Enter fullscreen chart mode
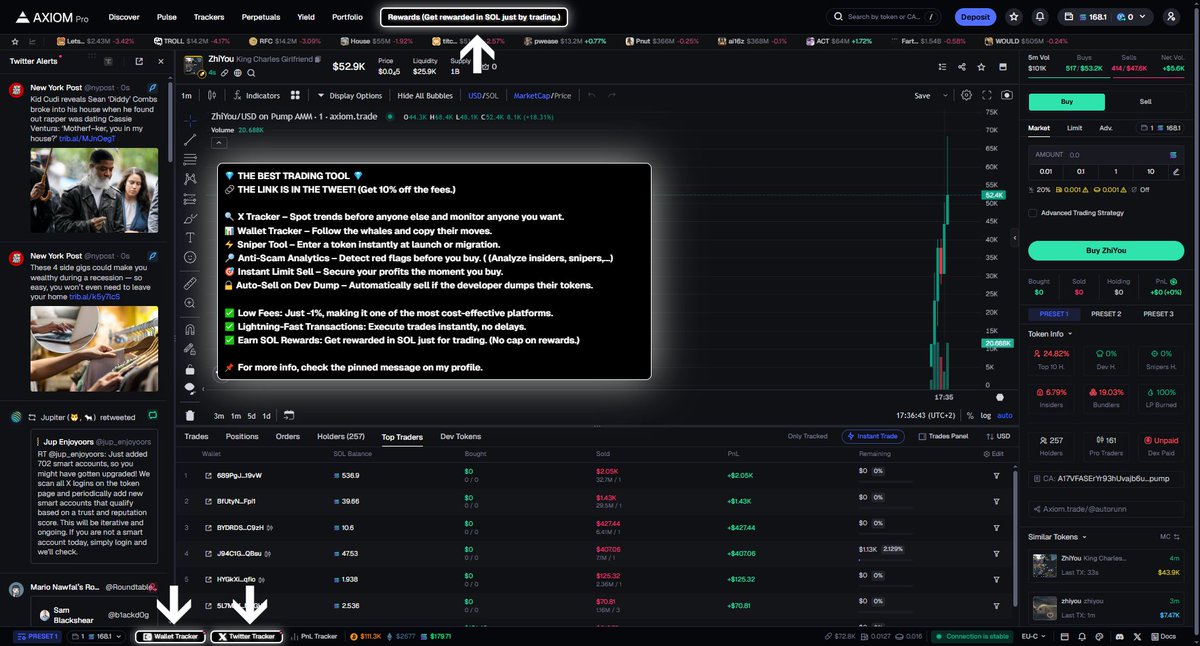This screenshot has width=1200, height=646. click(x=987, y=95)
